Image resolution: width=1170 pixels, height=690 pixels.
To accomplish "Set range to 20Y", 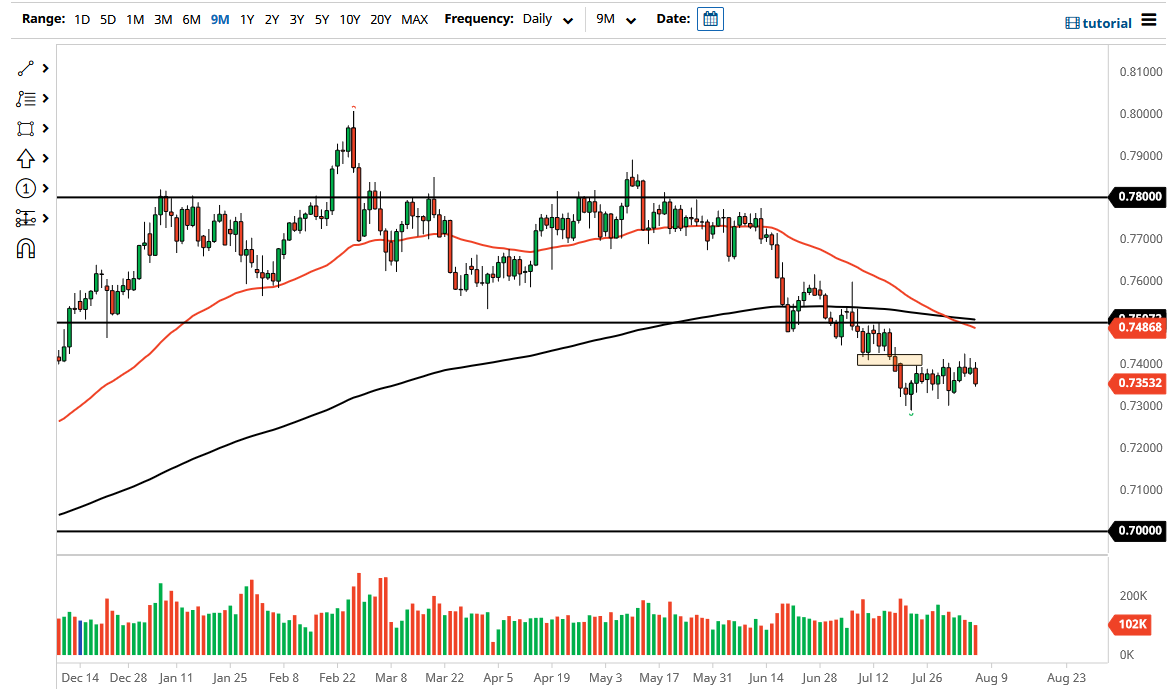I will click(x=381, y=19).
